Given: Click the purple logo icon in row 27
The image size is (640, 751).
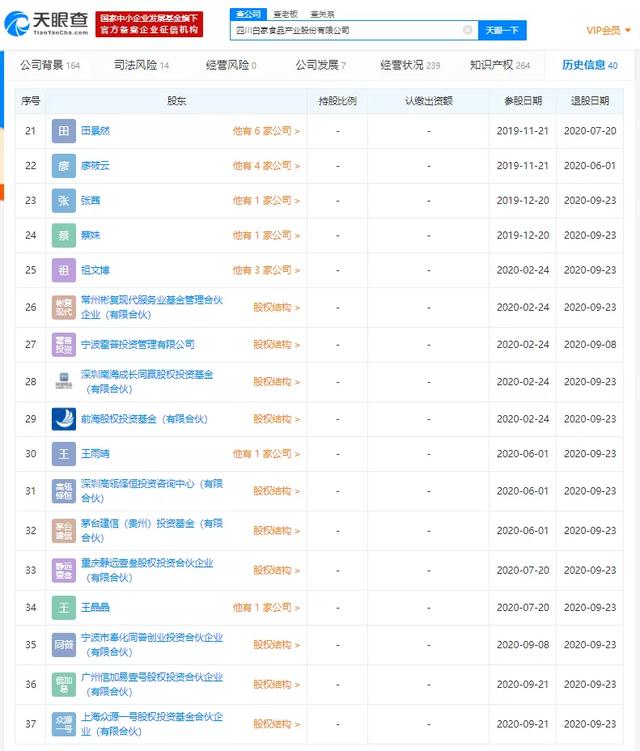Looking at the screenshot, I should (x=64, y=345).
